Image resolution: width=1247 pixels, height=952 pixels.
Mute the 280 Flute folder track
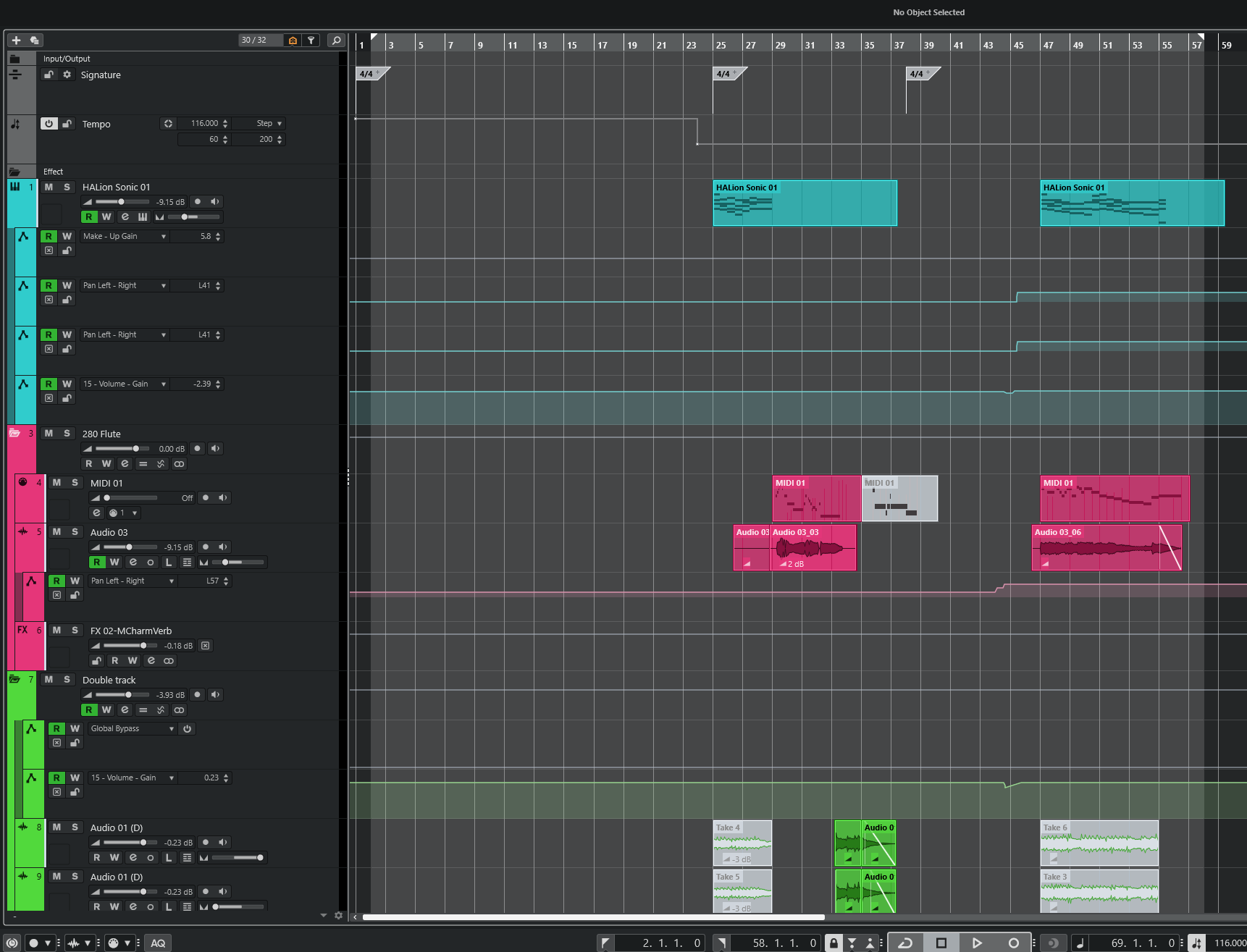tap(49, 433)
